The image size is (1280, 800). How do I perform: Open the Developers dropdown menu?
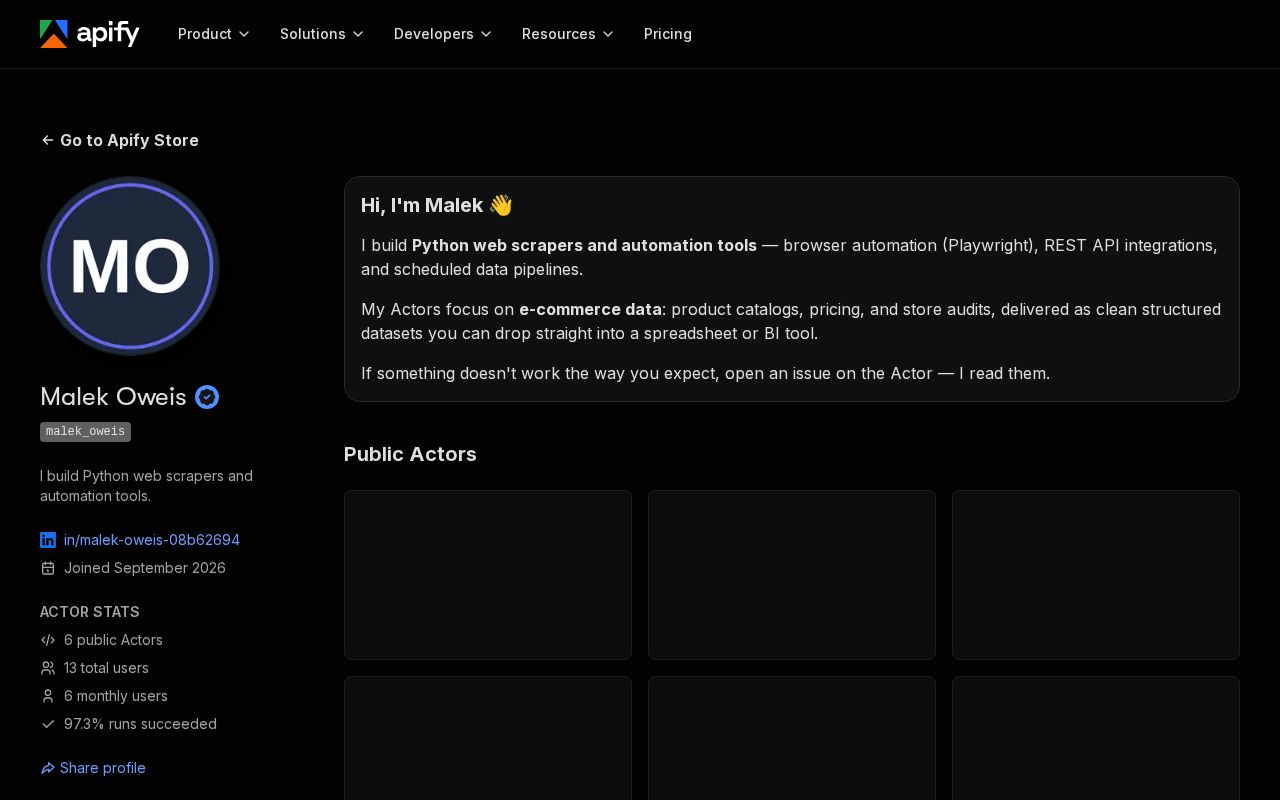click(x=443, y=34)
